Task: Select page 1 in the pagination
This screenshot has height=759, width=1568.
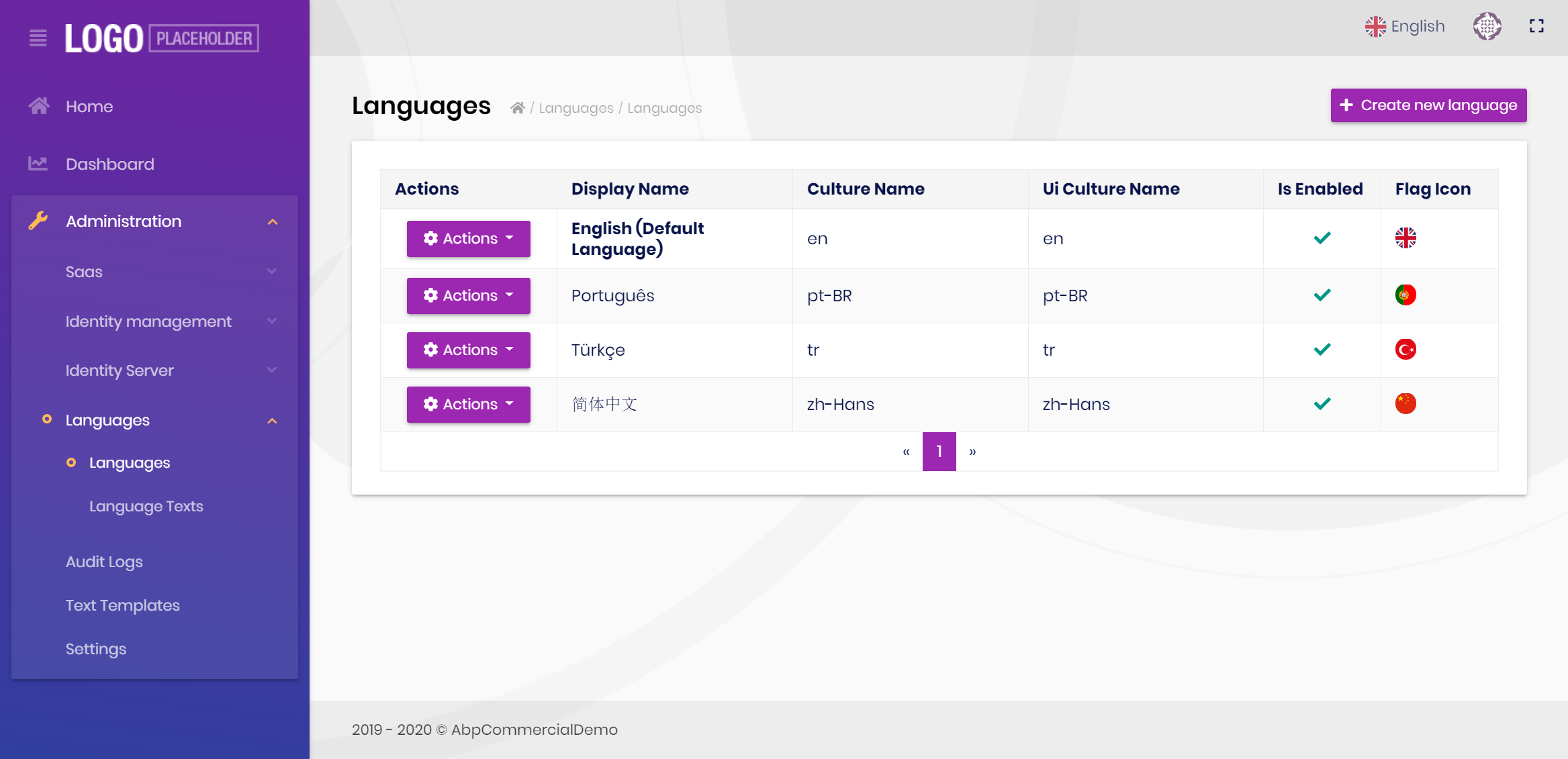Action: pos(939,451)
